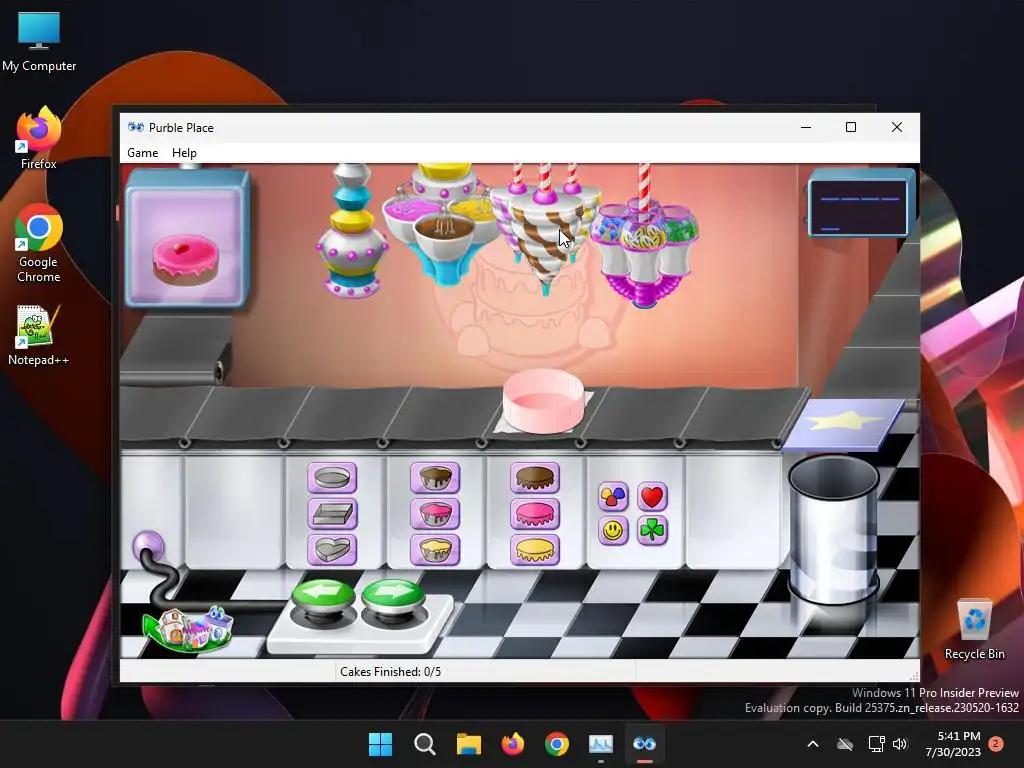Open the volume control in tray
Image resolution: width=1024 pixels, height=768 pixels.
point(900,744)
